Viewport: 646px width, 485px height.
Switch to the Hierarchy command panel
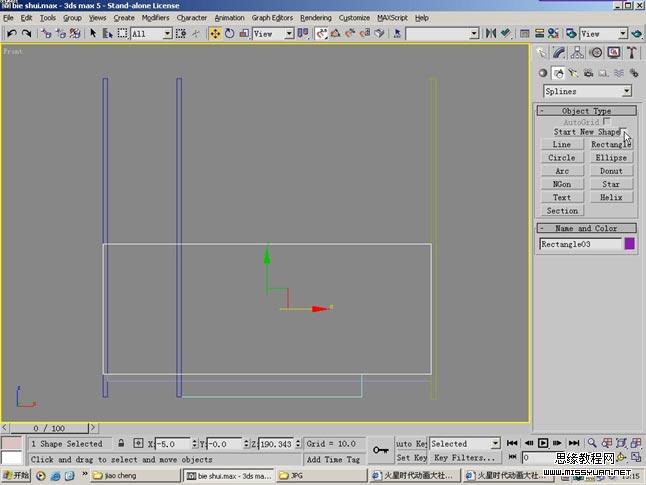tap(577, 53)
